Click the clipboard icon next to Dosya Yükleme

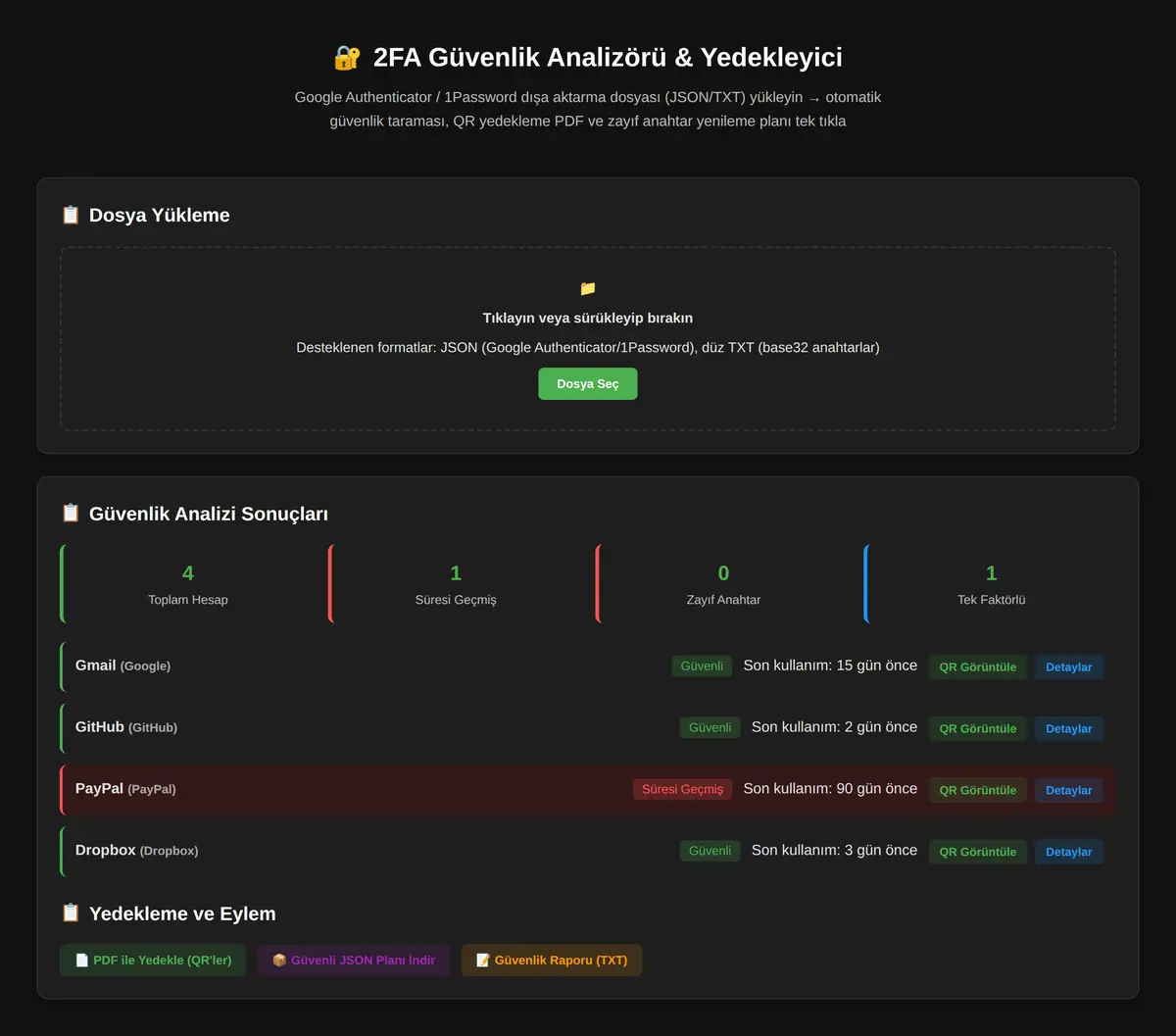pyautogui.click(x=71, y=215)
